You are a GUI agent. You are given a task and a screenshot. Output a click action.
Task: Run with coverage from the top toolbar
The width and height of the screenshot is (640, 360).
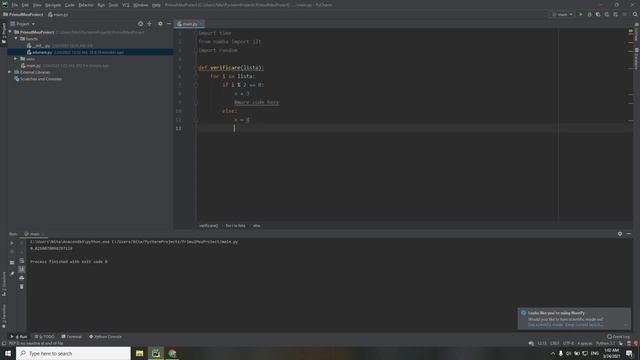[x=598, y=14]
